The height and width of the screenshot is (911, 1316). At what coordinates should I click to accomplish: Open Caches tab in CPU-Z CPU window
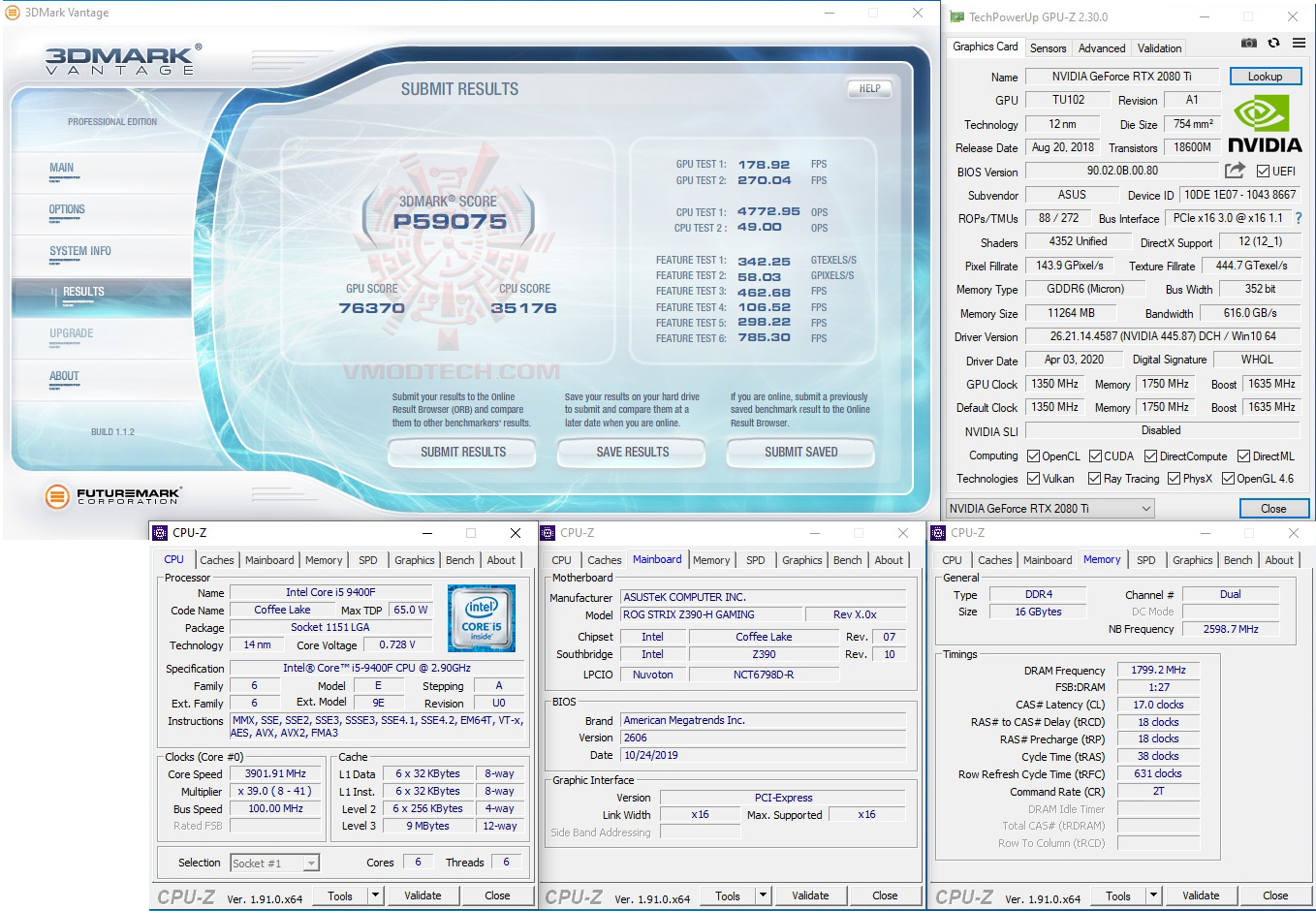pyautogui.click(x=217, y=560)
